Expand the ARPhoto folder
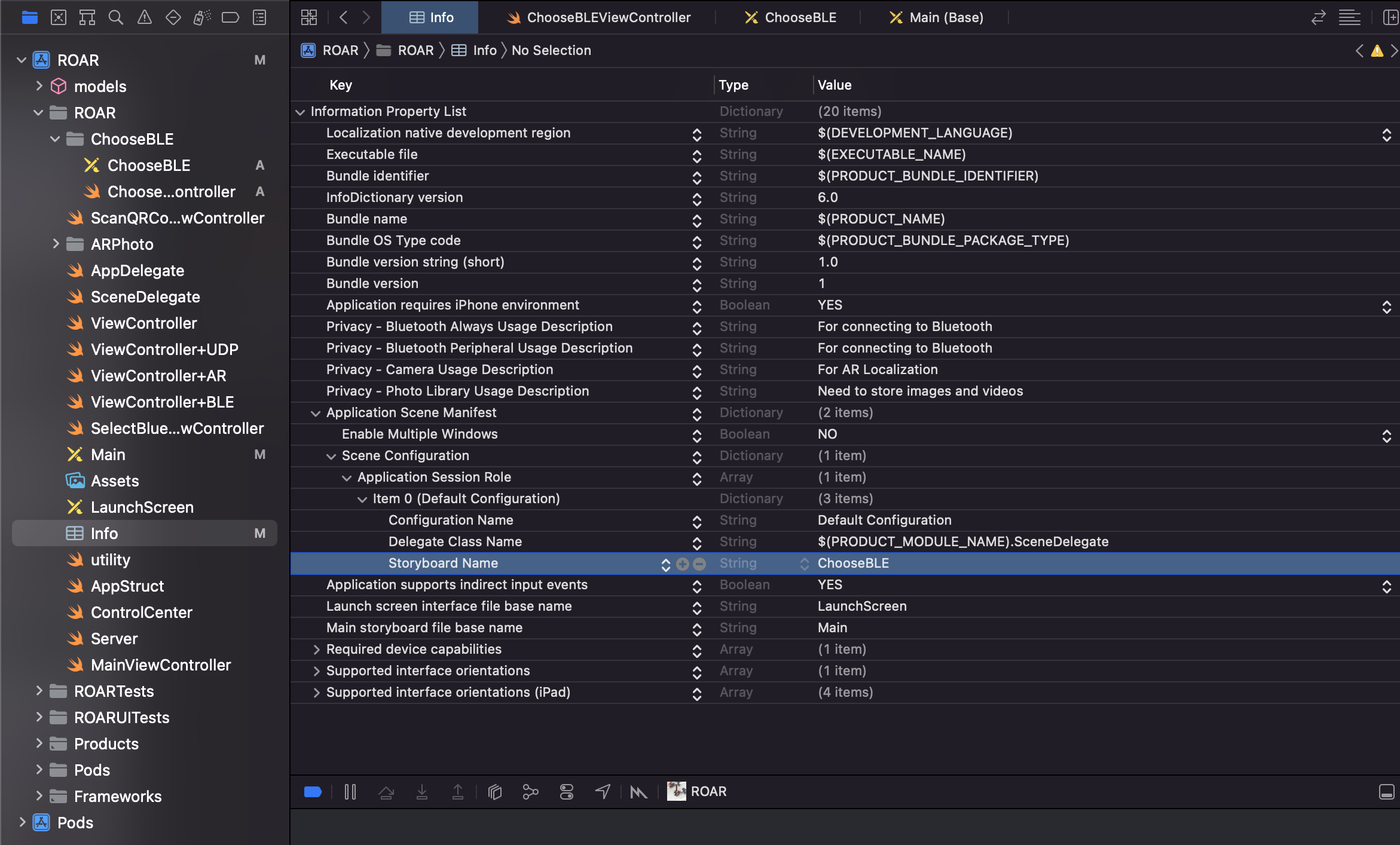Image resolution: width=1400 pixels, height=845 pixels. click(x=56, y=244)
